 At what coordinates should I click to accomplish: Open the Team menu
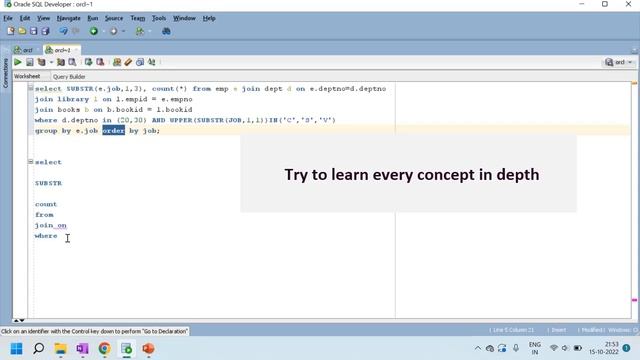[138, 18]
